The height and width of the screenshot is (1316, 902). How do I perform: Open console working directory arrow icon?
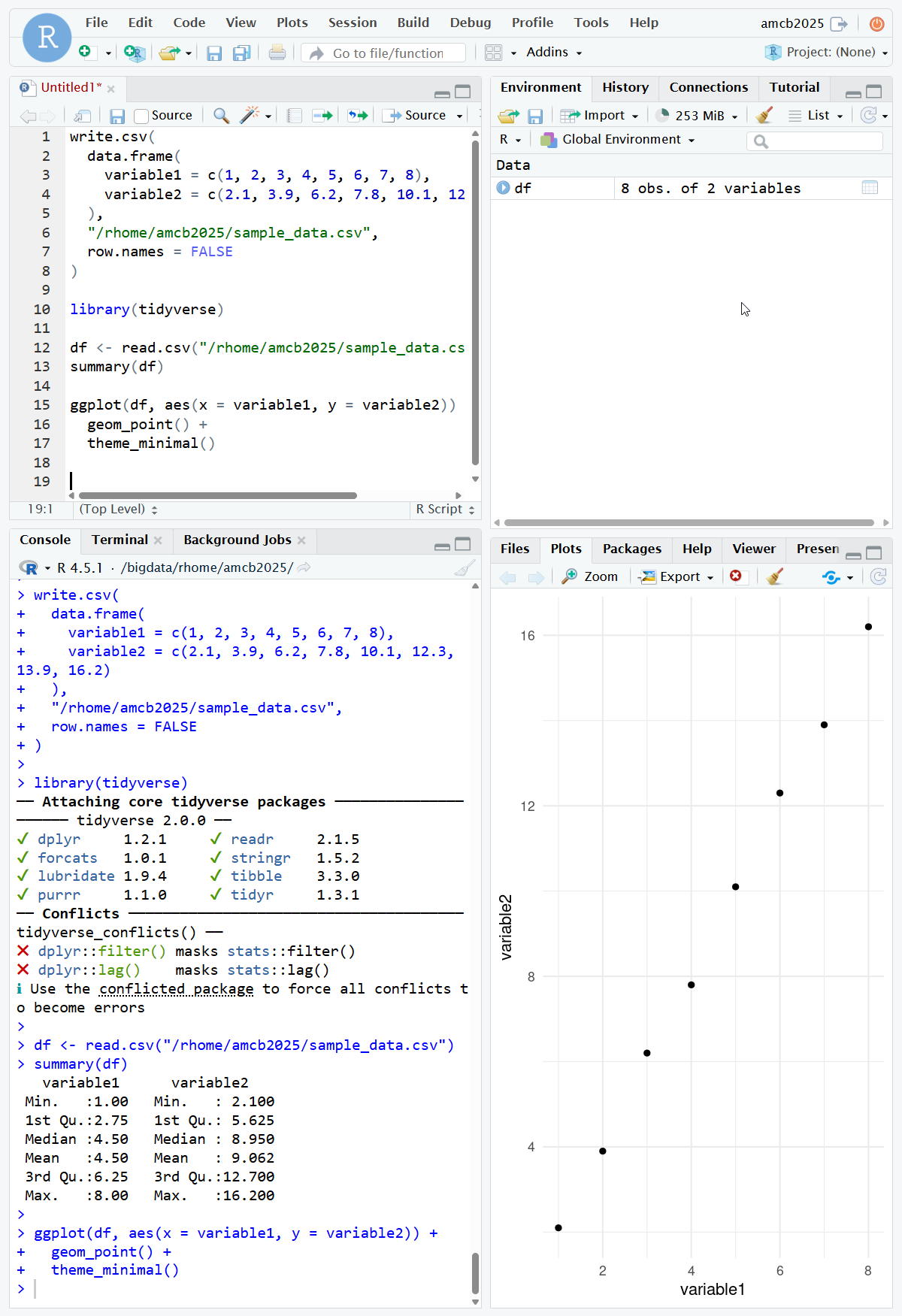(x=304, y=567)
